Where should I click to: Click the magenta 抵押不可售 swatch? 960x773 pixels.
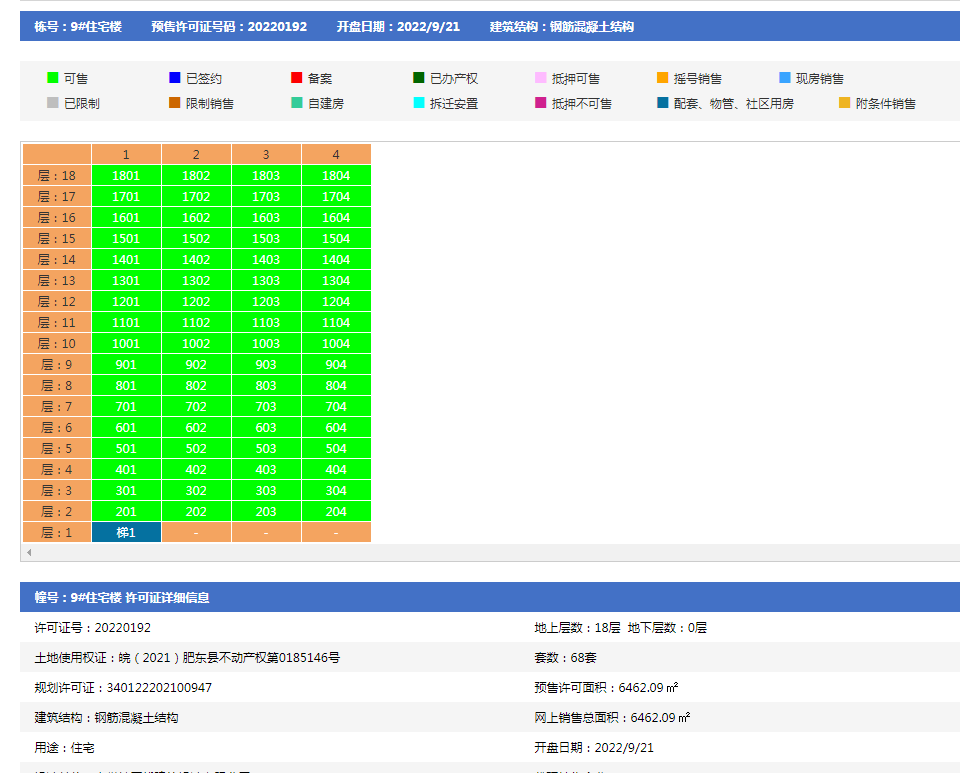(541, 103)
